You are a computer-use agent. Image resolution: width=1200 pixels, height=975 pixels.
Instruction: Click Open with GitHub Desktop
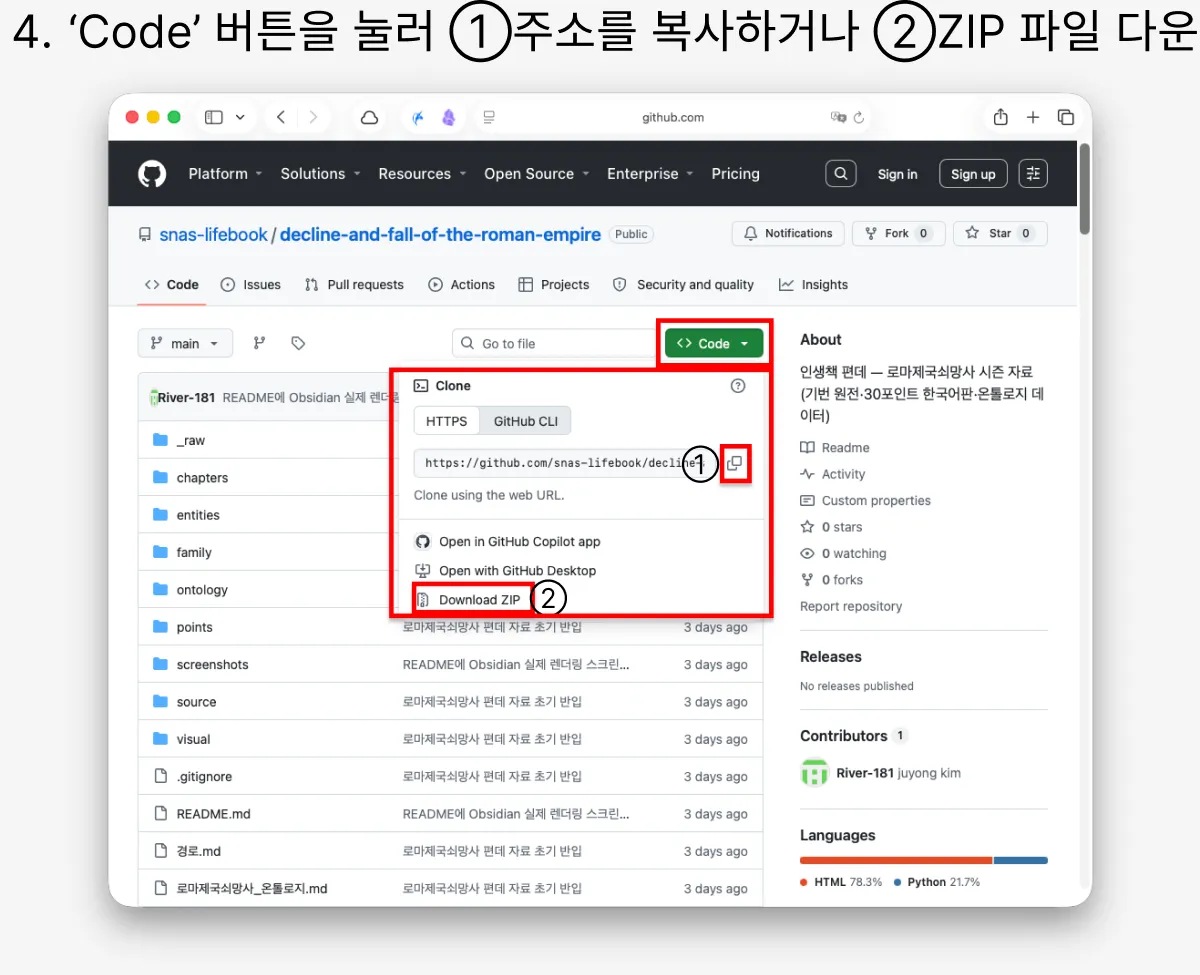[505, 571]
